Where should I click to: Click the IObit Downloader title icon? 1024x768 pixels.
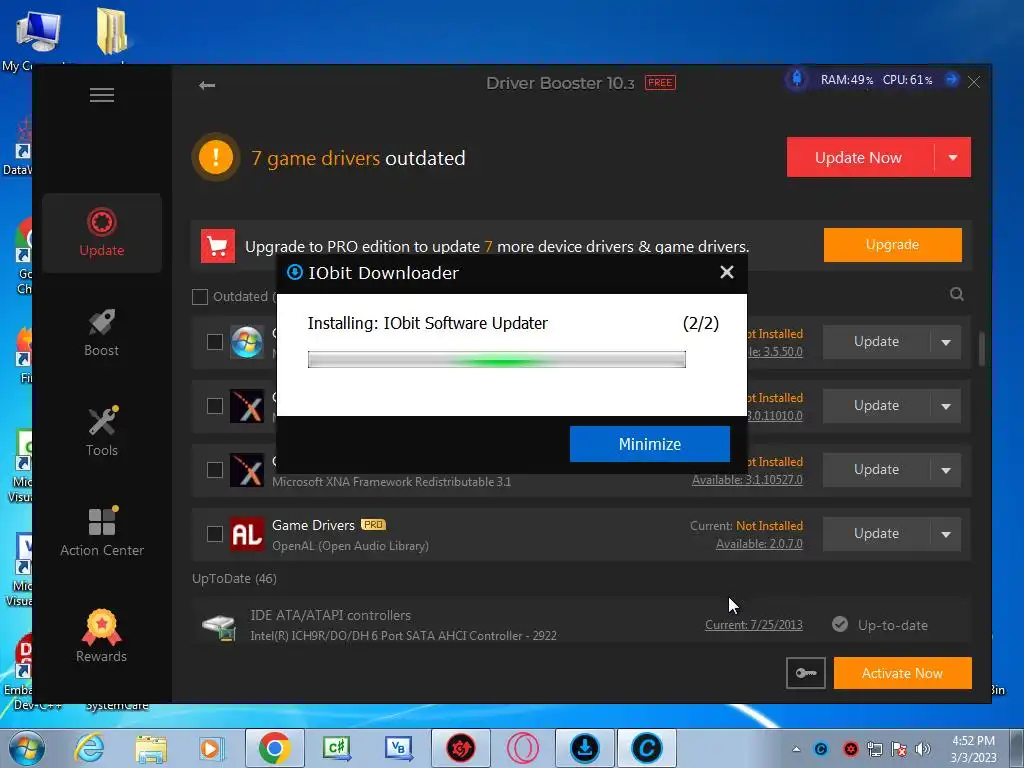(295, 272)
